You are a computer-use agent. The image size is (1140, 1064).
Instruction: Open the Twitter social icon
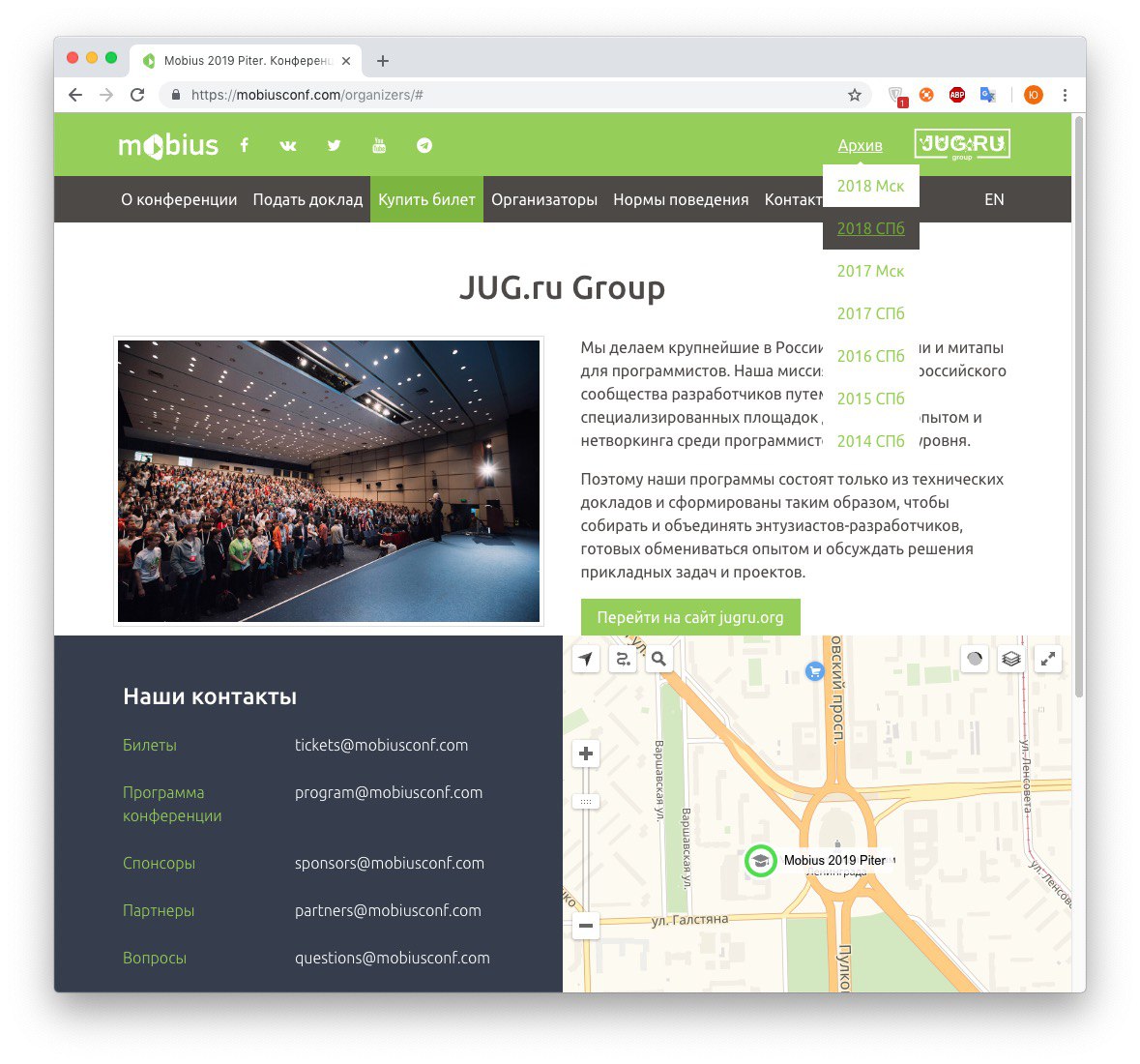[x=334, y=145]
